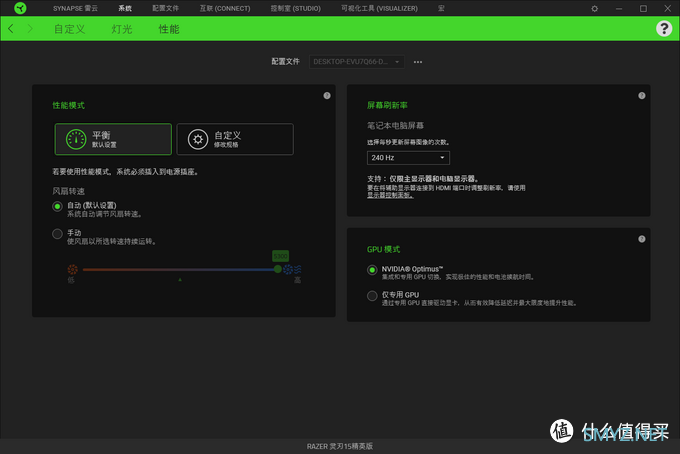Image resolution: width=680 pixels, height=454 pixels.
Task: Switch to the 灯光 subtab
Action: pyautogui.click(x=122, y=29)
